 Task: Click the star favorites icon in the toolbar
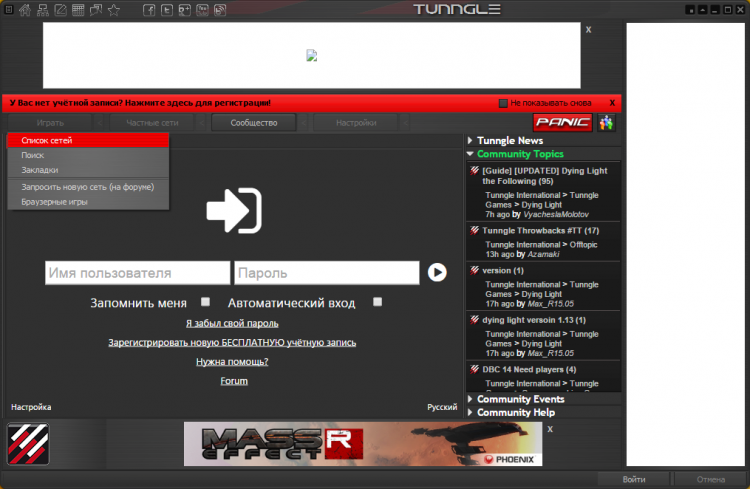tap(114, 10)
